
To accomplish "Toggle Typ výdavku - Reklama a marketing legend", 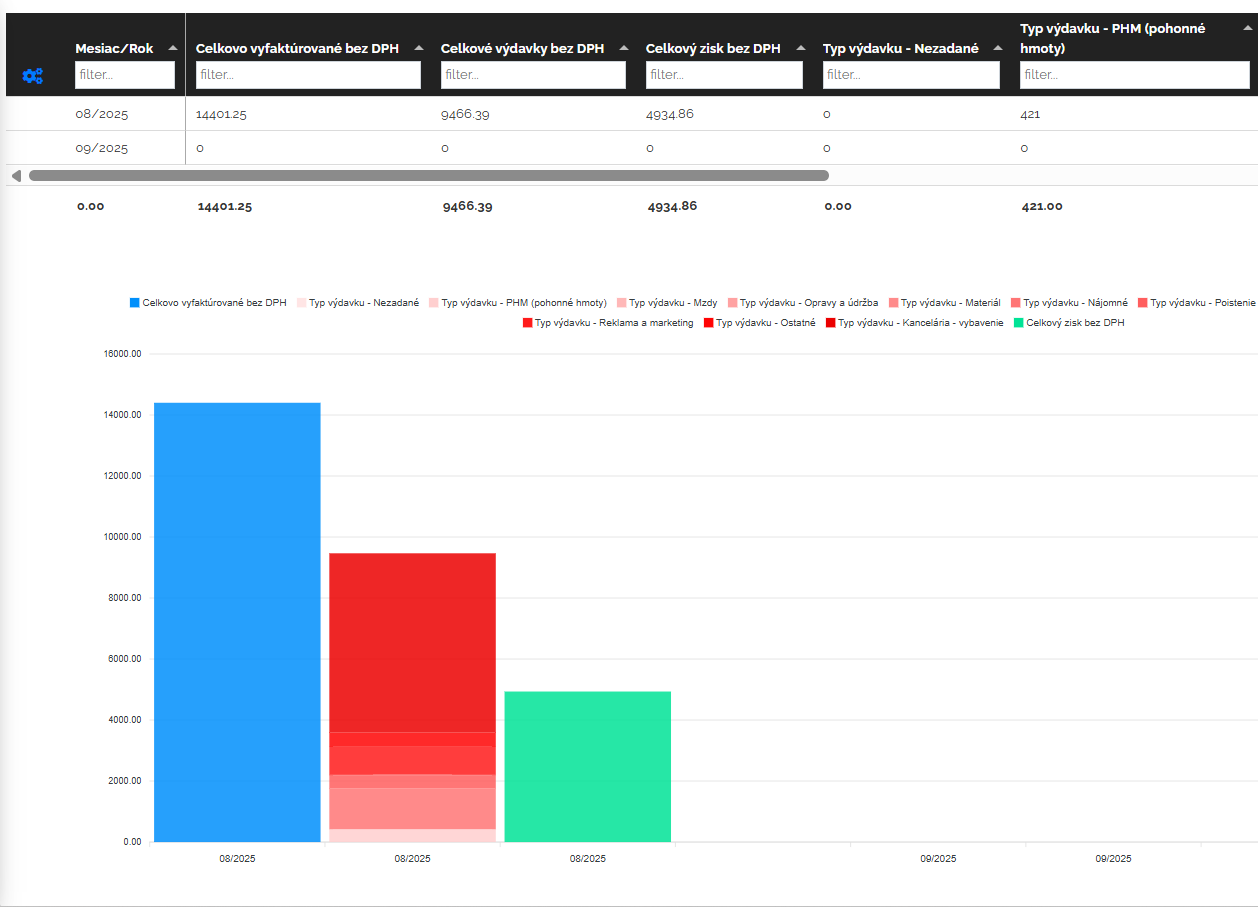I will tap(607, 323).
